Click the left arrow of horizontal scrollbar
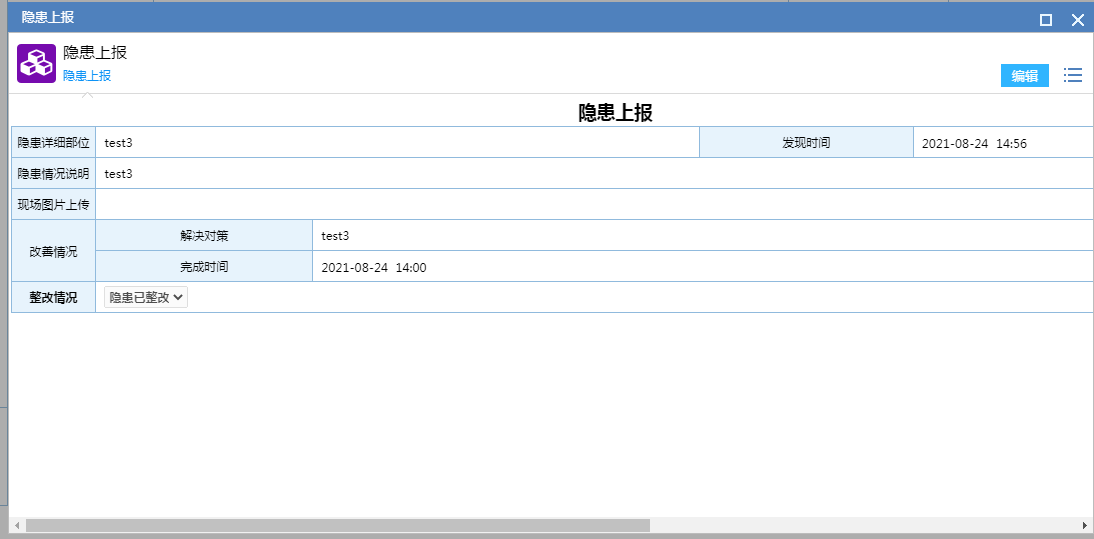1094x539 pixels. (16, 525)
